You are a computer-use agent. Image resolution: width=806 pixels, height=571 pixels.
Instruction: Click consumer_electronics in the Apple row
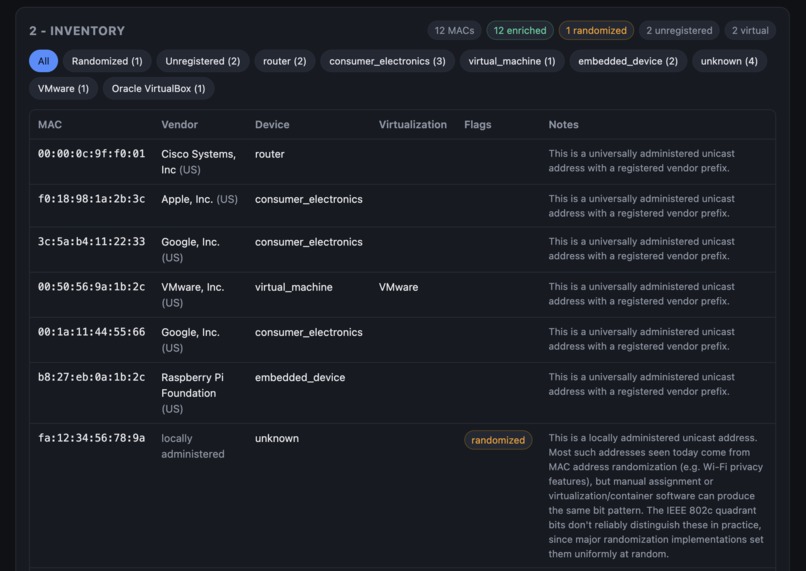pyautogui.click(x=308, y=199)
